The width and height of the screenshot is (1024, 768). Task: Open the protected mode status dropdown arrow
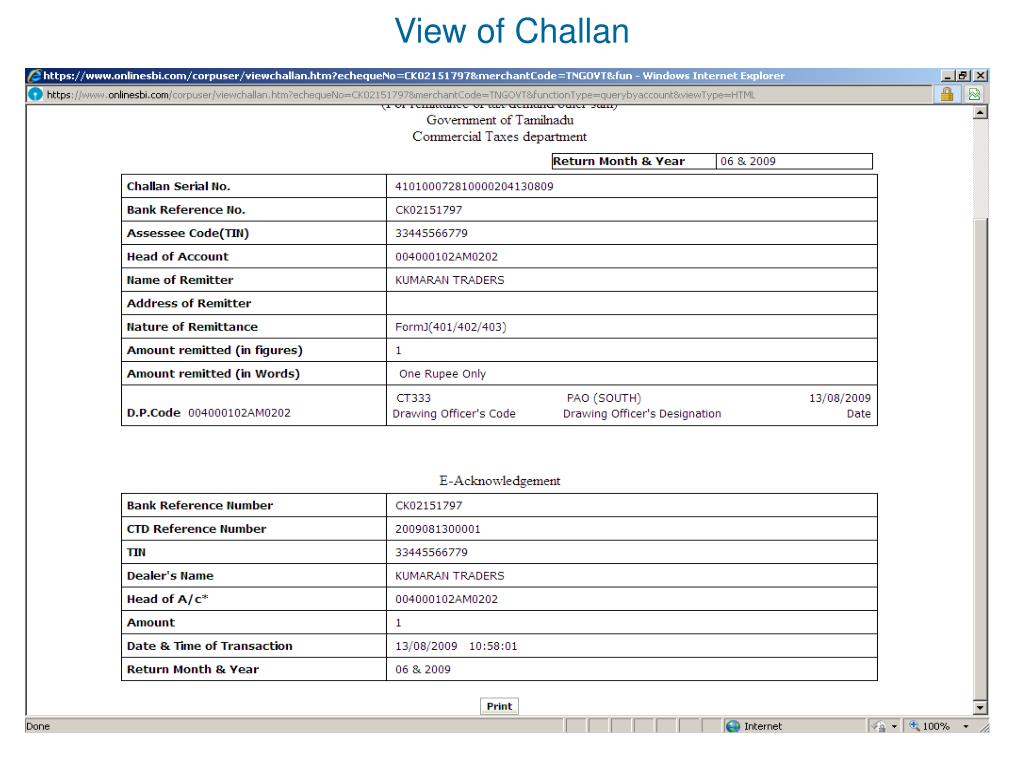click(x=894, y=726)
